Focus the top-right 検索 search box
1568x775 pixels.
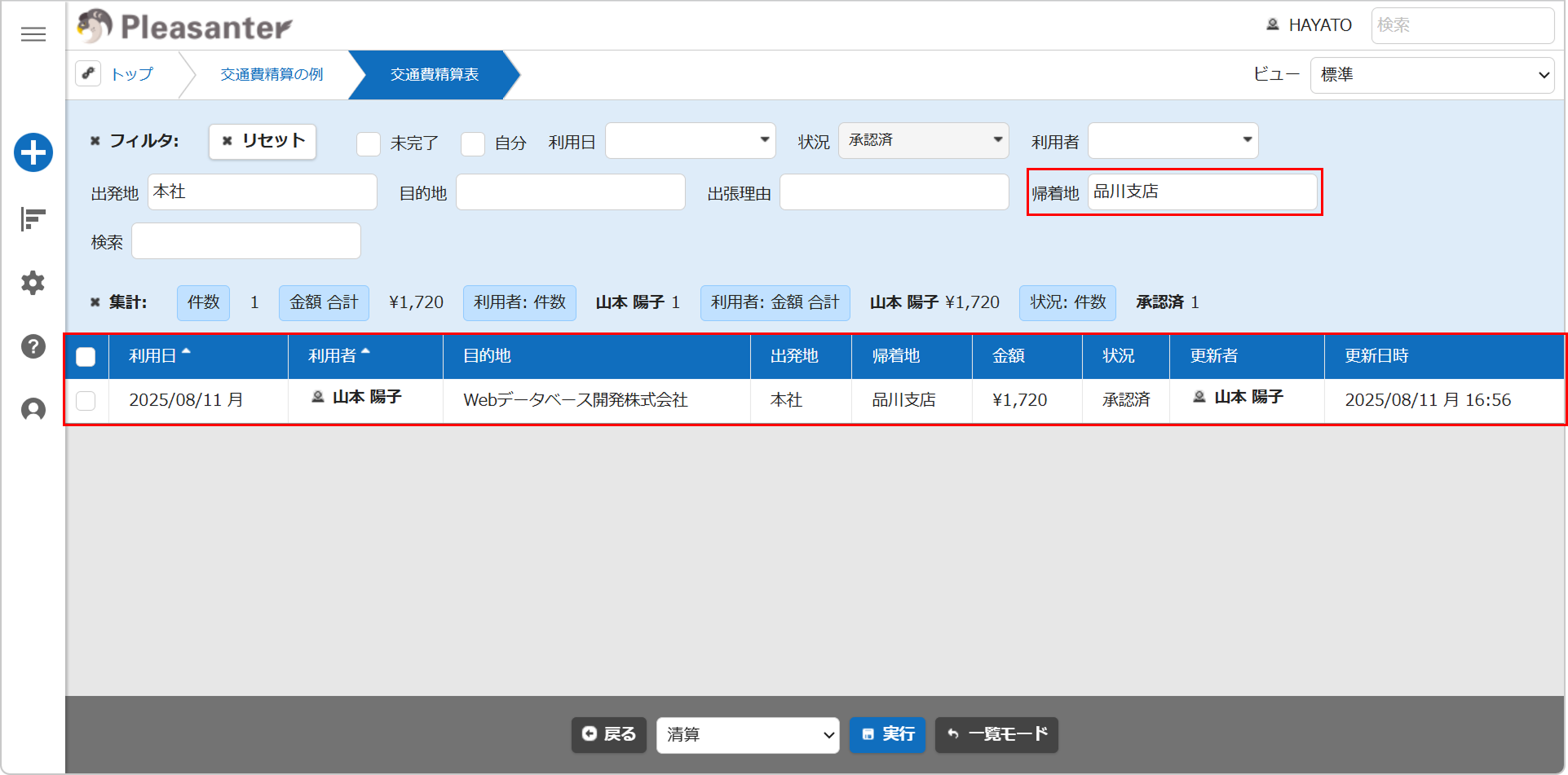1463,25
